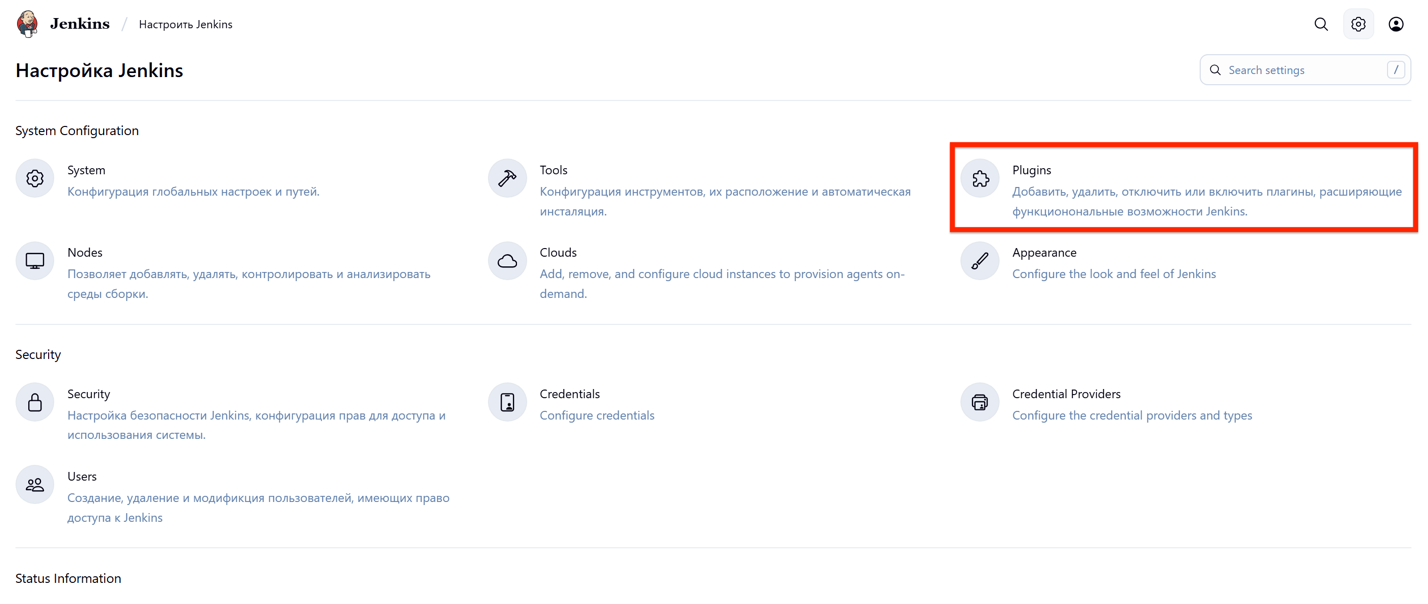Open the Credentials badge icon
Image resolution: width=1428 pixels, height=604 pixels.
pos(507,403)
